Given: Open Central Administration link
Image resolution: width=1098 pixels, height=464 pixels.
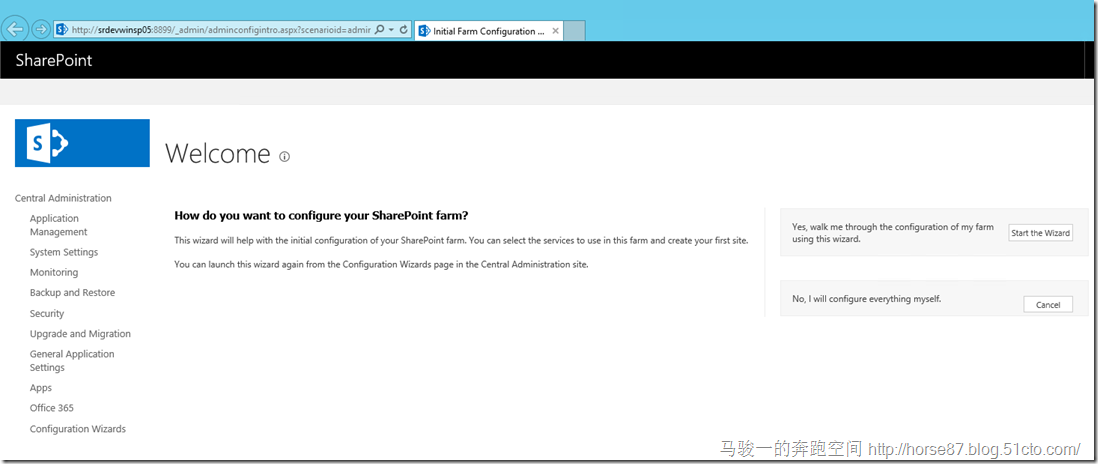Looking at the screenshot, I should point(63,198).
